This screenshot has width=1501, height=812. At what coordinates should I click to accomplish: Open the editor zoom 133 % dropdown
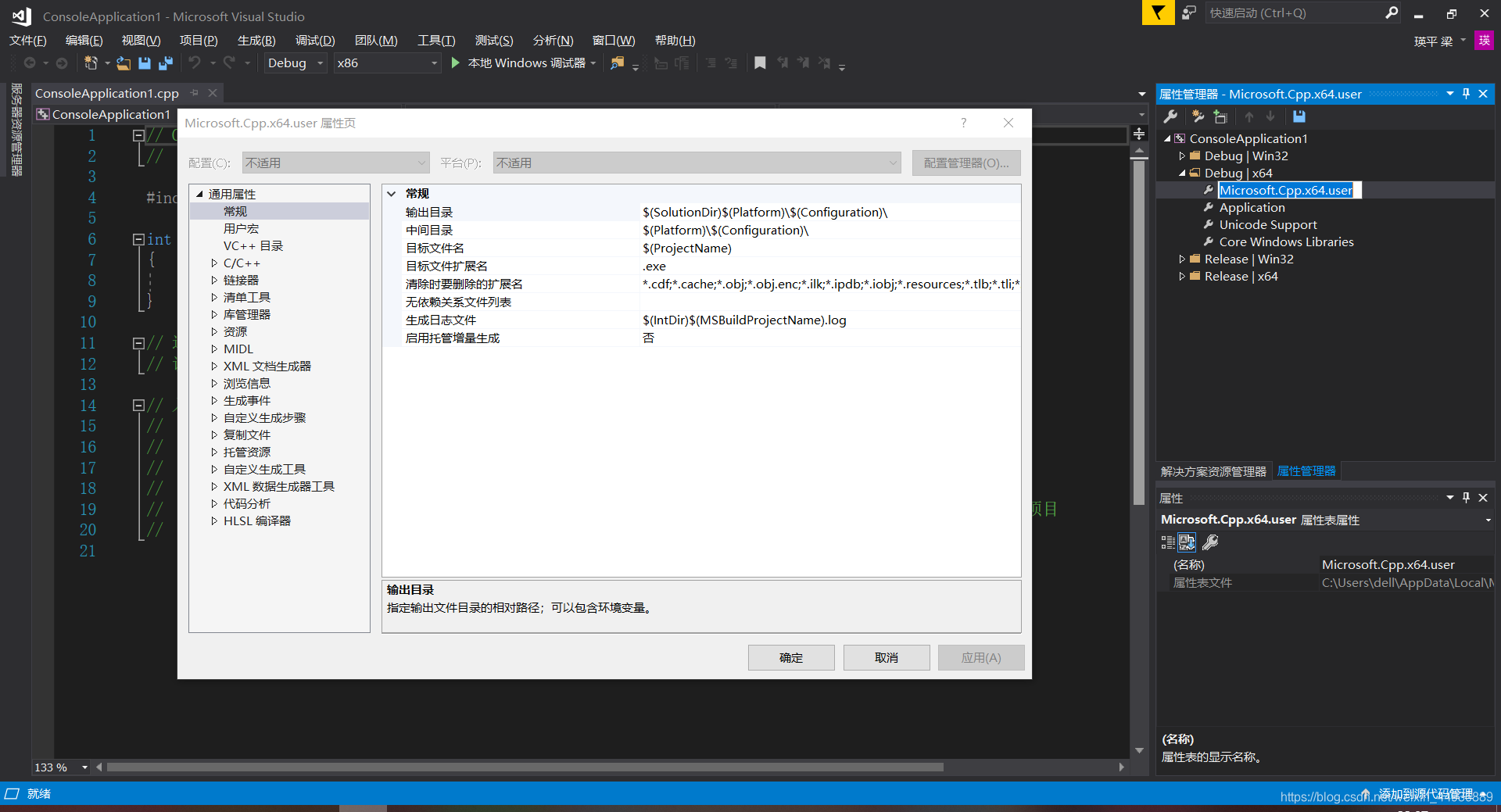click(x=84, y=767)
